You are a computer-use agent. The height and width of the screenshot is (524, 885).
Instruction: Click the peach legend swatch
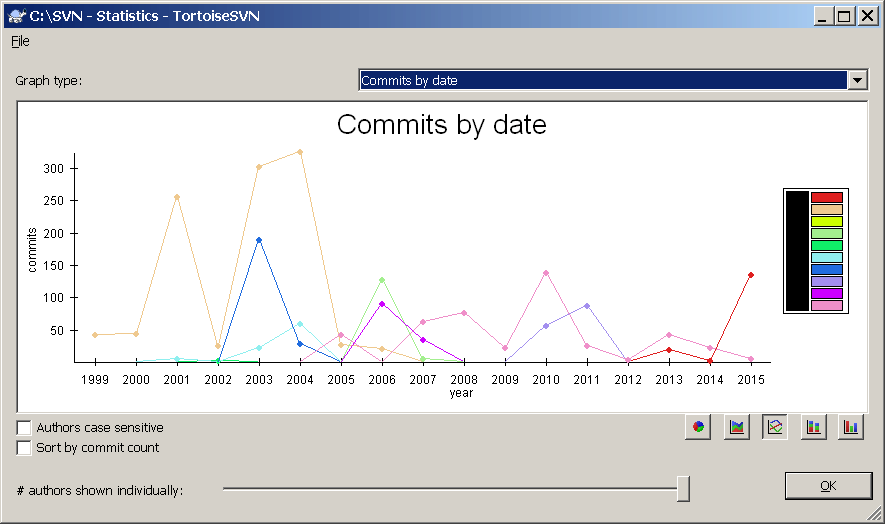826,209
